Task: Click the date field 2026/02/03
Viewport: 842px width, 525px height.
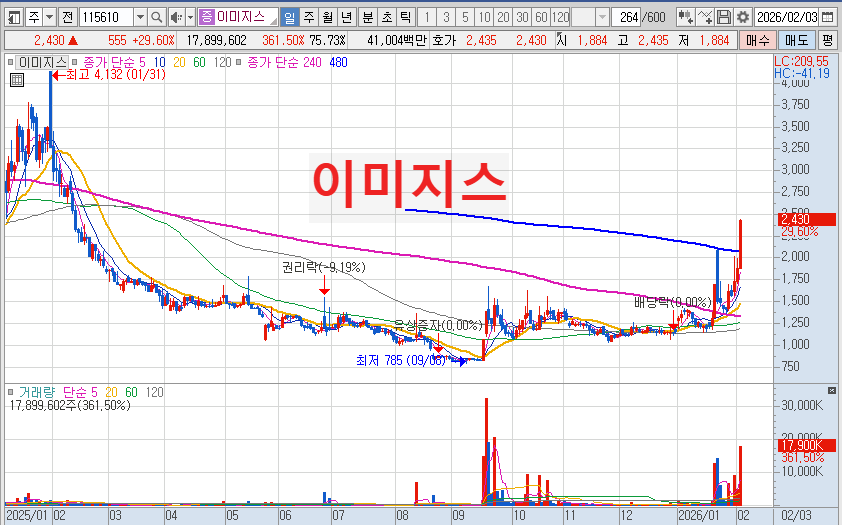Action: [787, 18]
